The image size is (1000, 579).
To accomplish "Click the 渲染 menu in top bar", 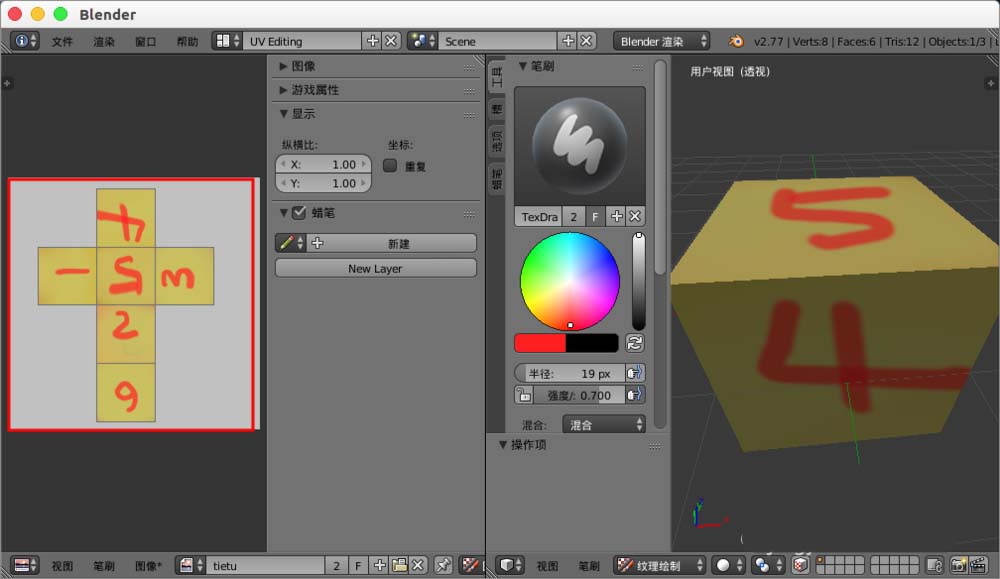I will pyautogui.click(x=103, y=41).
